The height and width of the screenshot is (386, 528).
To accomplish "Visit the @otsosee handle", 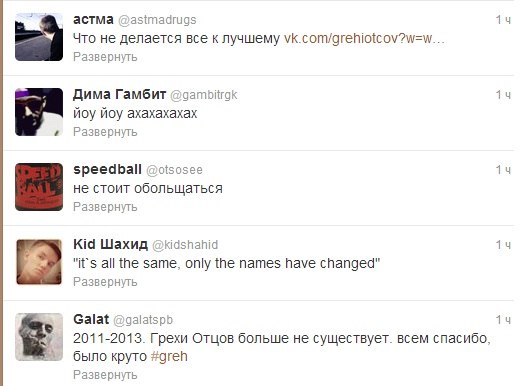I will pyautogui.click(x=174, y=170).
